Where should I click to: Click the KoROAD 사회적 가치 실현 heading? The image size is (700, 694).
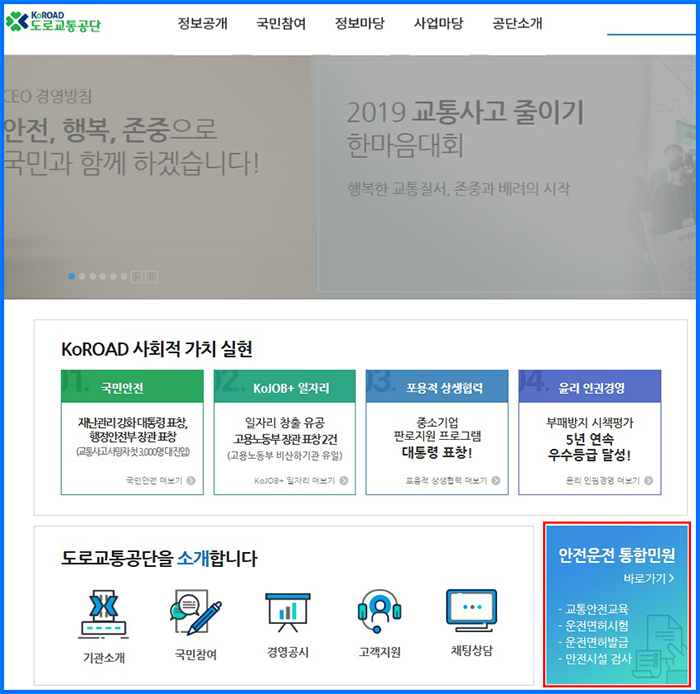(157, 349)
